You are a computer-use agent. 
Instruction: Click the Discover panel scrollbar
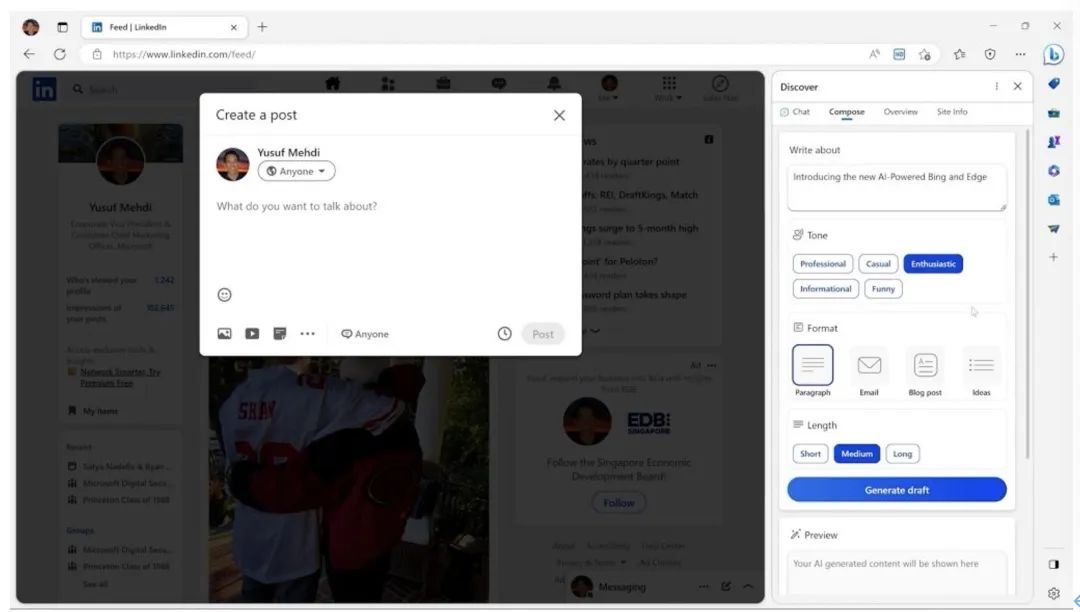(x=1027, y=295)
